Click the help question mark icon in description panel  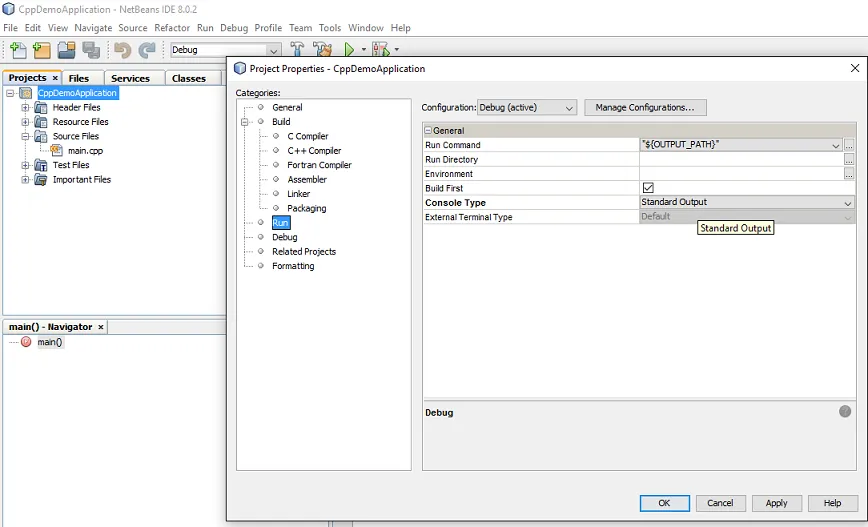845,411
